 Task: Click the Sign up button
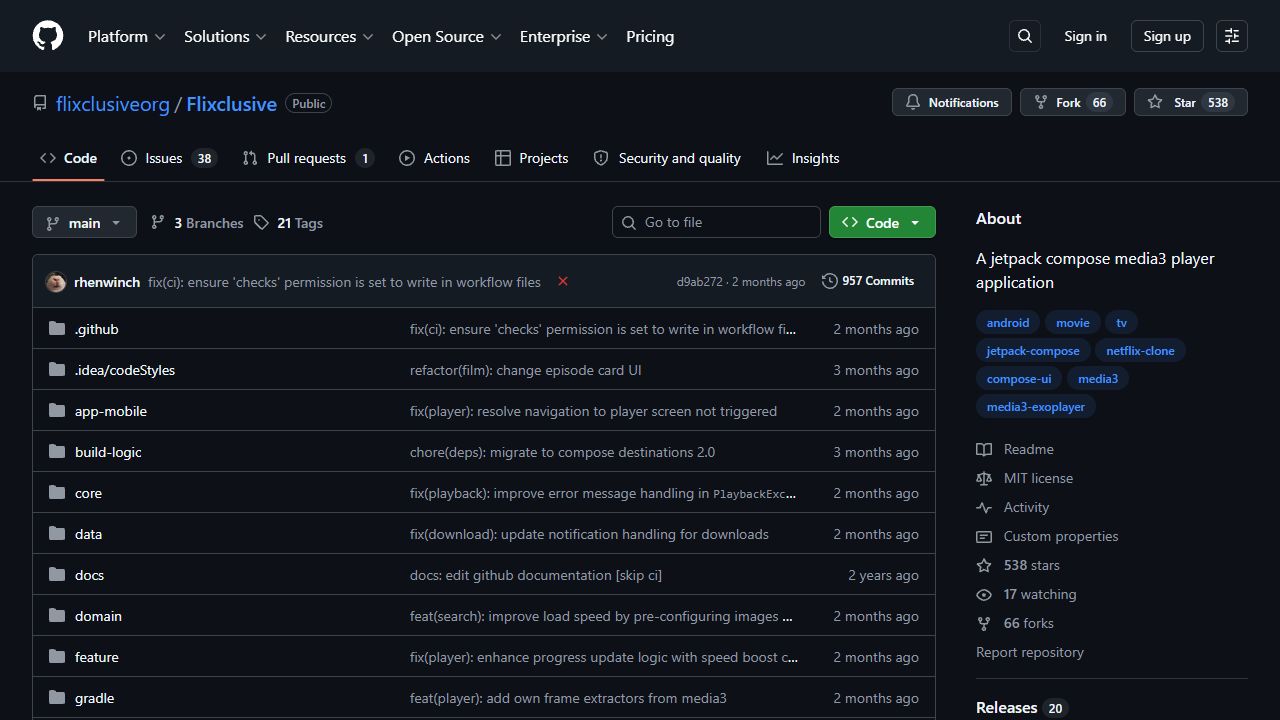[1167, 36]
